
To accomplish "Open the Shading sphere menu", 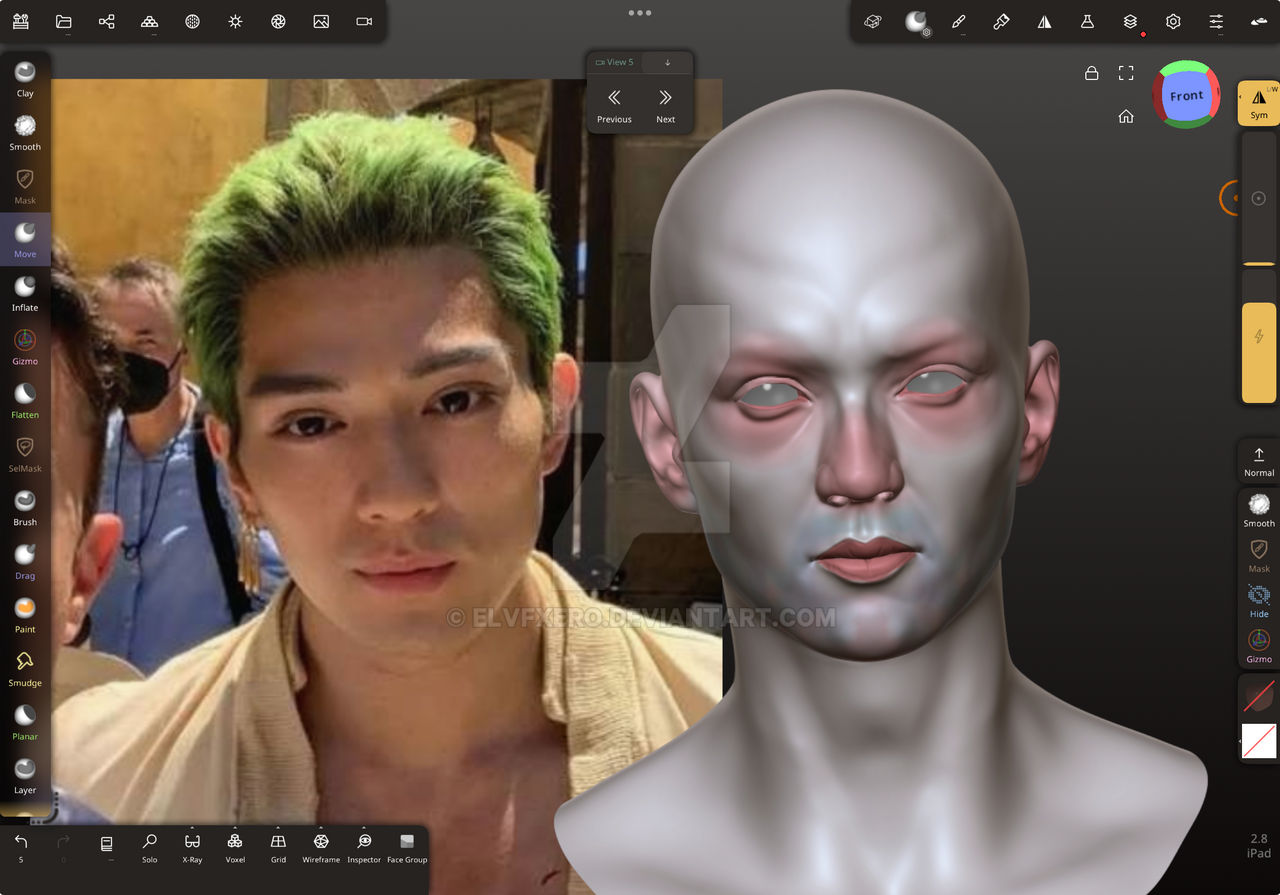I will pyautogui.click(x=192, y=21).
